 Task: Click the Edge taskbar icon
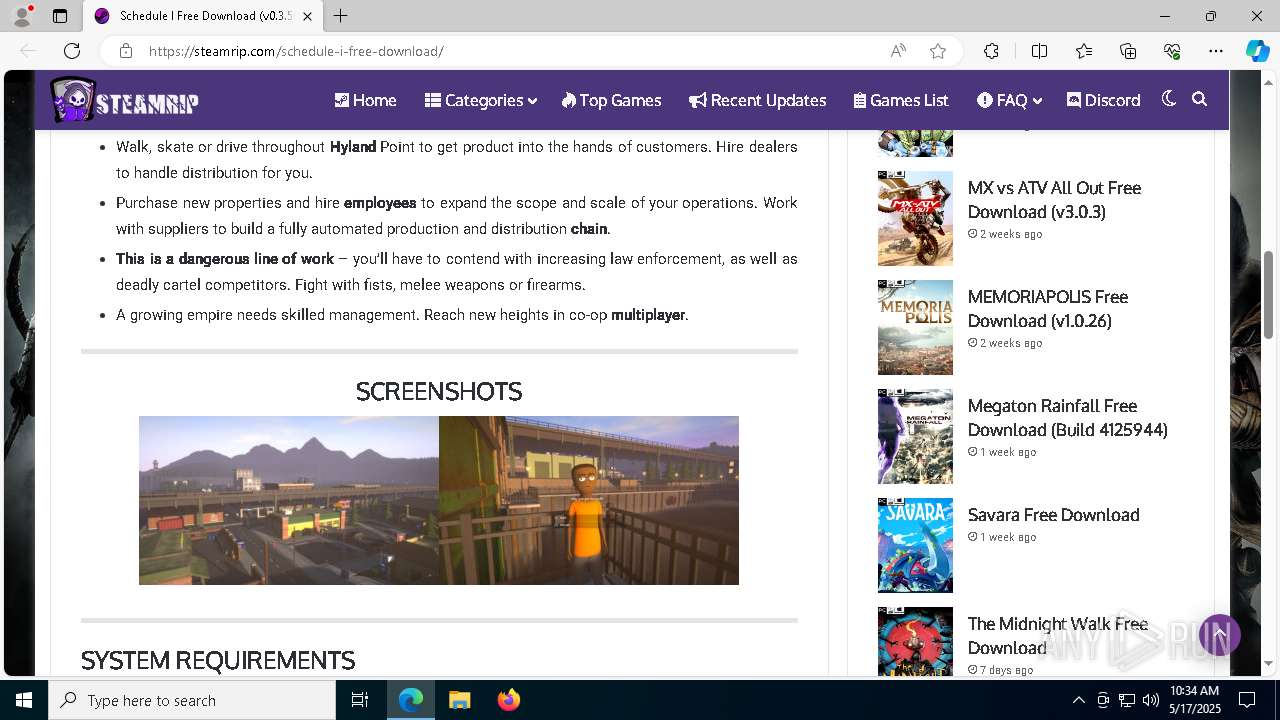coord(411,700)
